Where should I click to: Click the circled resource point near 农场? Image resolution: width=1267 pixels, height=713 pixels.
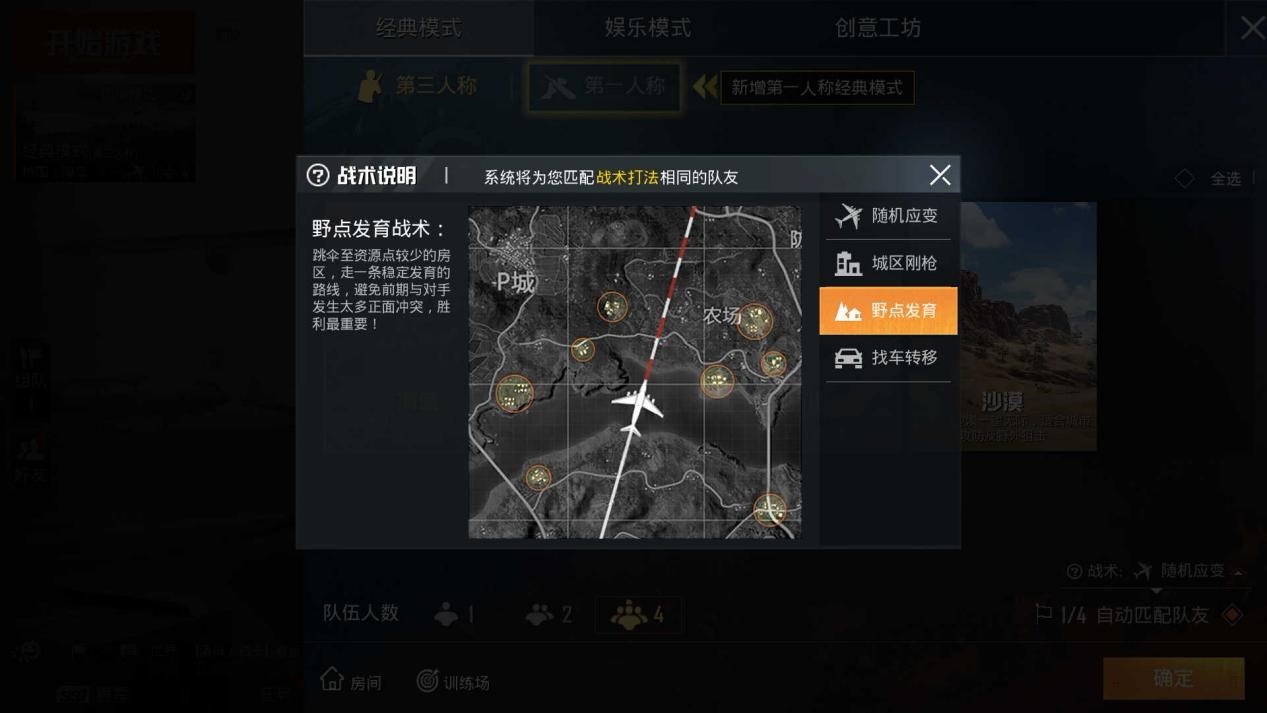point(755,321)
